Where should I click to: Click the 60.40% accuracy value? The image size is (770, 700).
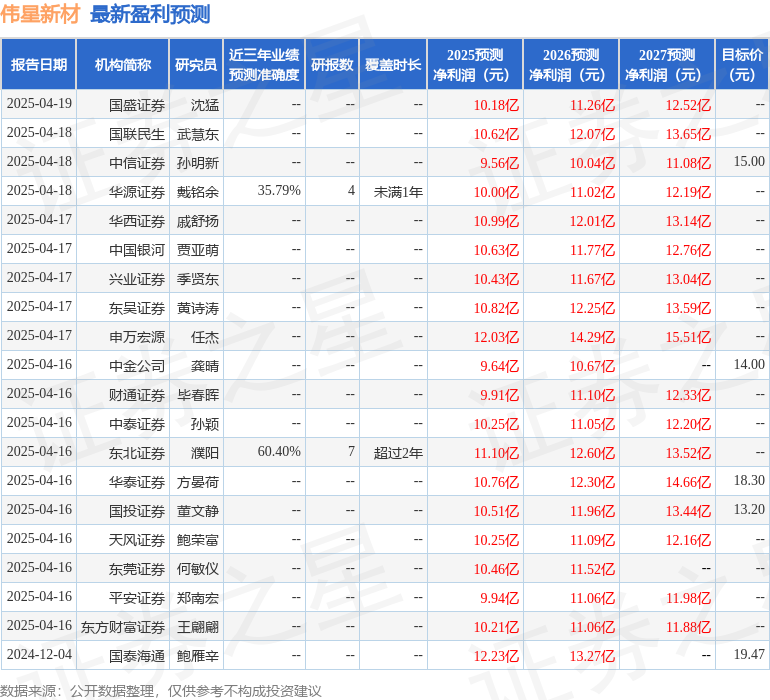pos(279,452)
